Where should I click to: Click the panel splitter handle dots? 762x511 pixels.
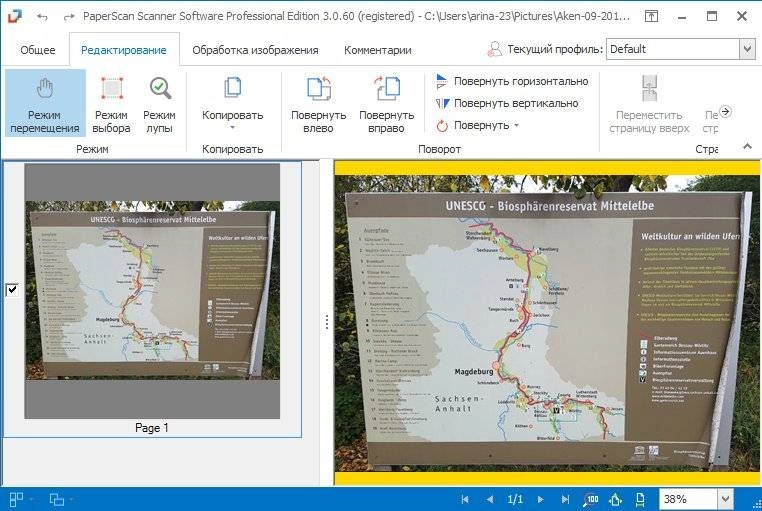pos(327,322)
